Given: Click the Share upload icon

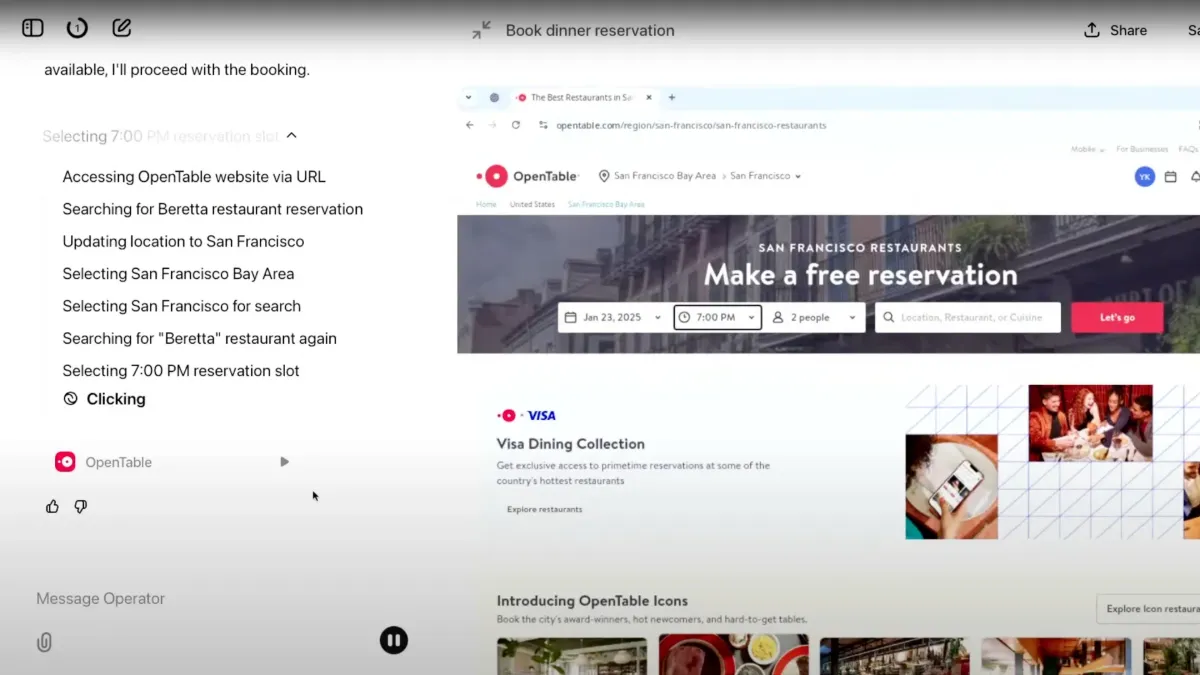Looking at the screenshot, I should (x=1092, y=30).
